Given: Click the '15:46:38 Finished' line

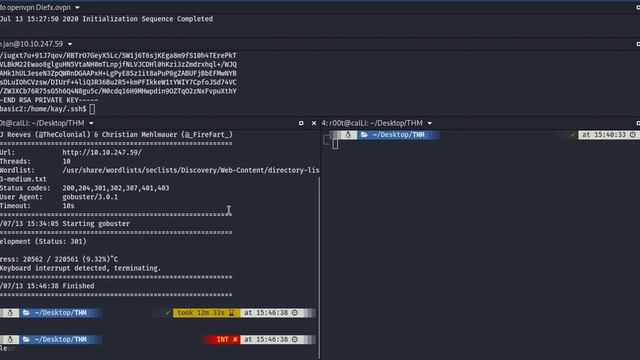Looking at the screenshot, I should [47, 286].
